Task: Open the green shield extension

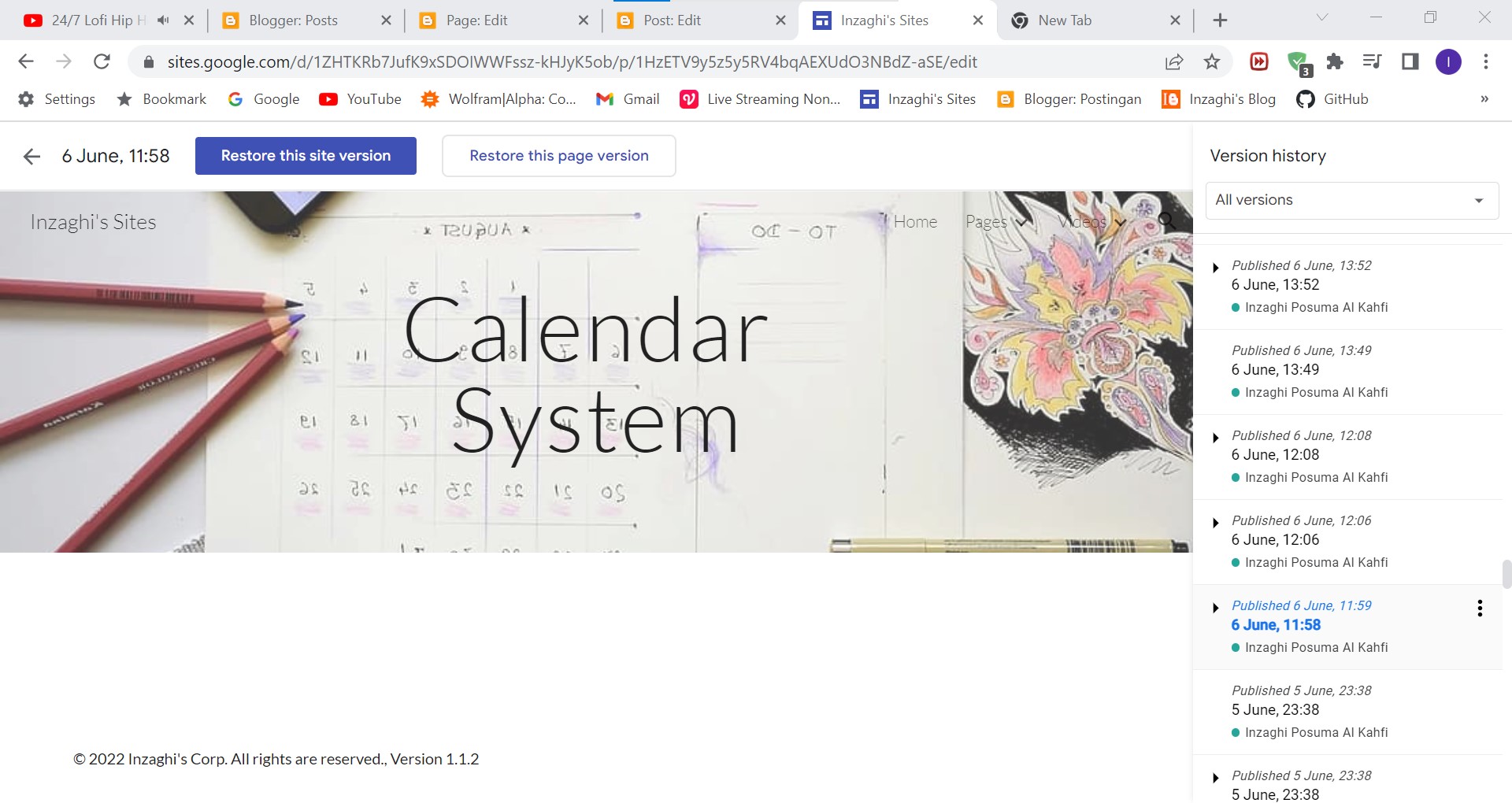Action: pos(1298,63)
